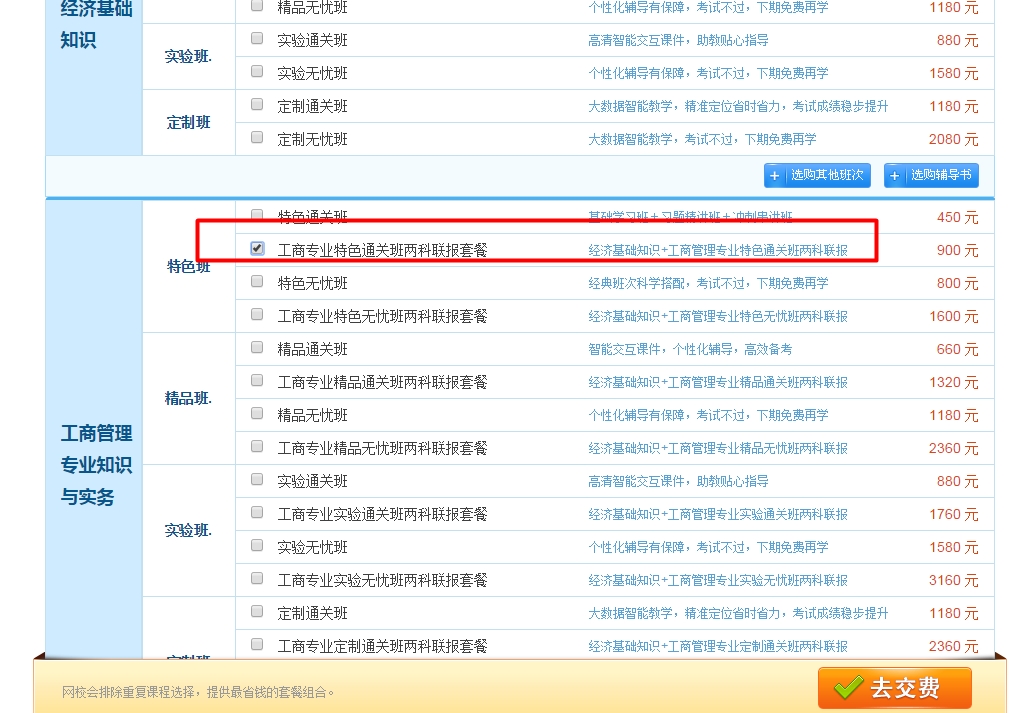This screenshot has height=713, width=1012.
Task: Check the 特色无忧班 checkbox
Action: tap(257, 283)
